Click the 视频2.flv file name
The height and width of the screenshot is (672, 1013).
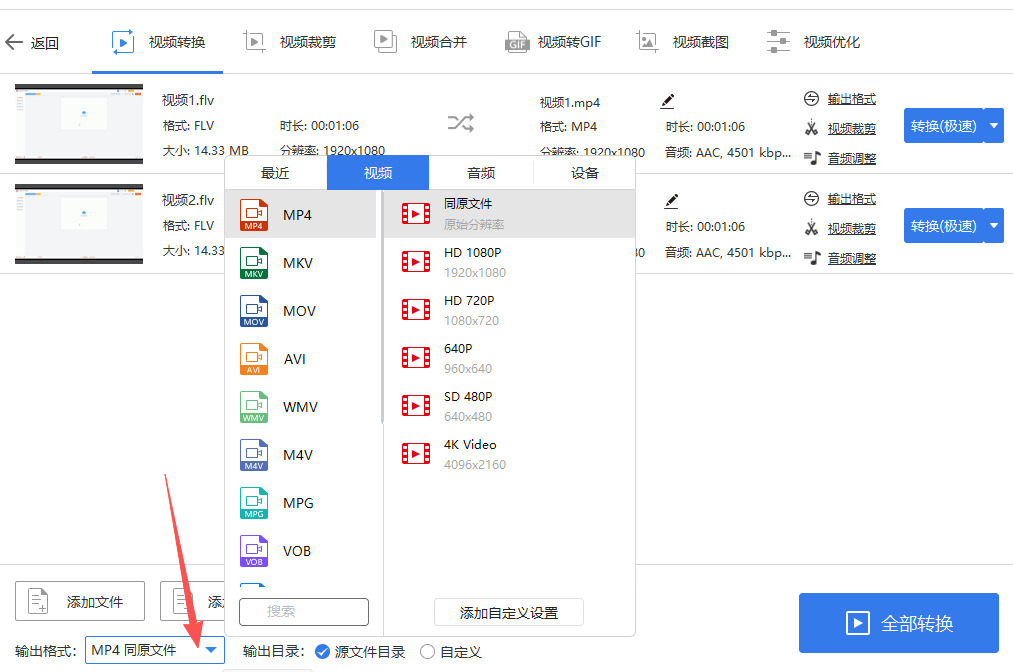click(187, 200)
